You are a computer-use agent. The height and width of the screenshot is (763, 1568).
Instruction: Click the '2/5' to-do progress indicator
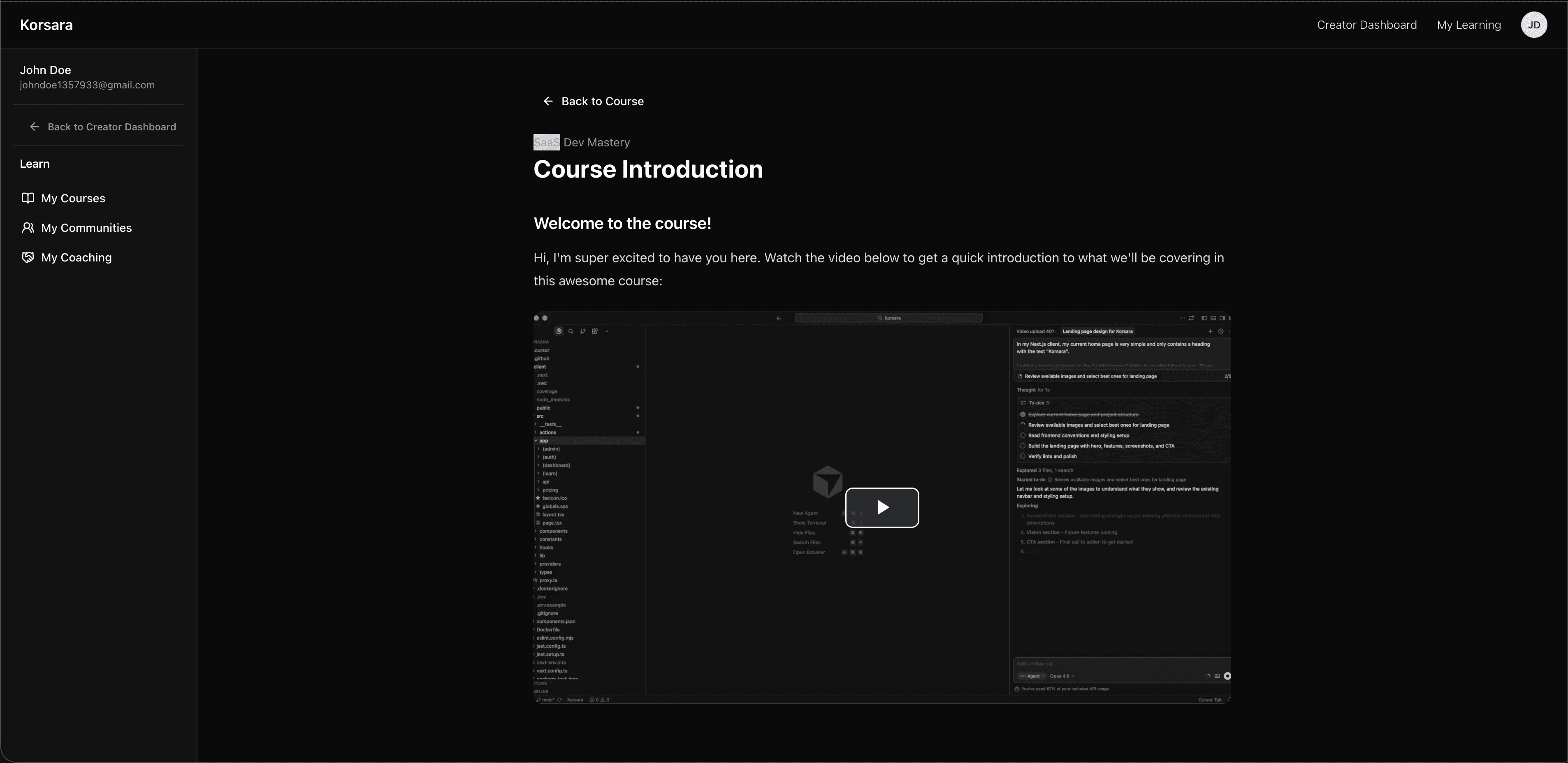click(1228, 376)
